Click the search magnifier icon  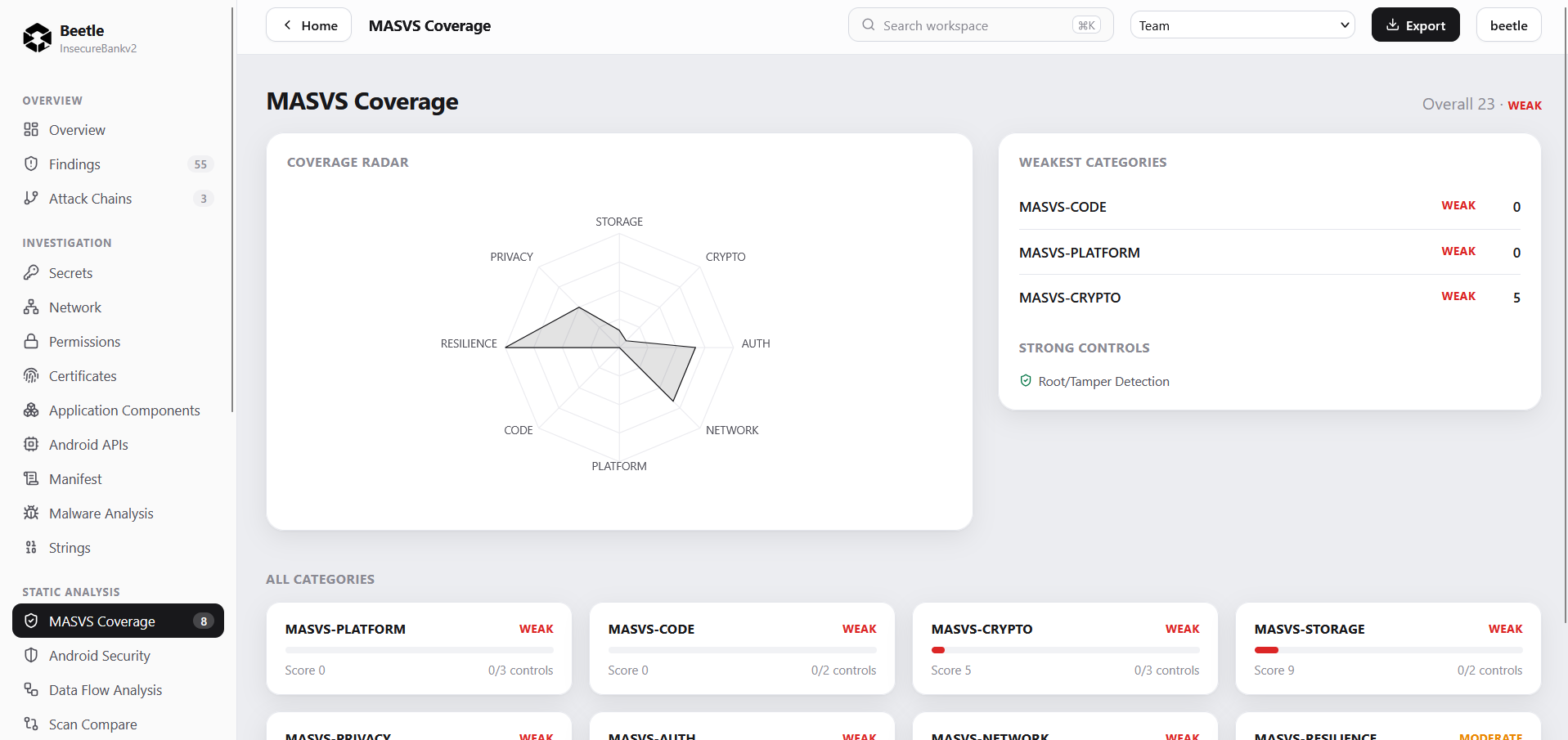pos(869,25)
